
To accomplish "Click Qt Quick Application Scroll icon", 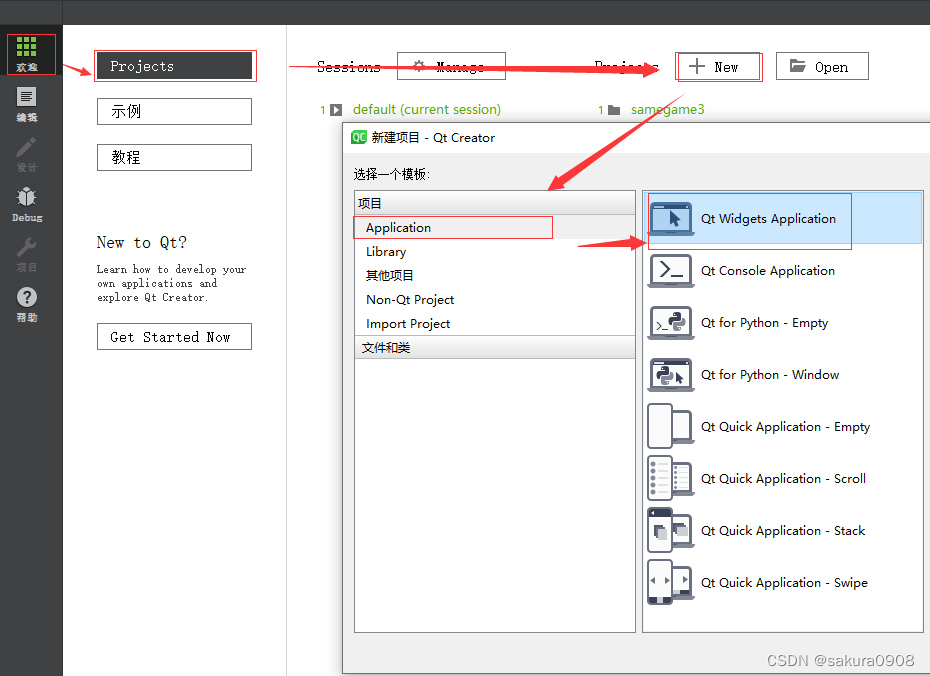I will (671, 479).
